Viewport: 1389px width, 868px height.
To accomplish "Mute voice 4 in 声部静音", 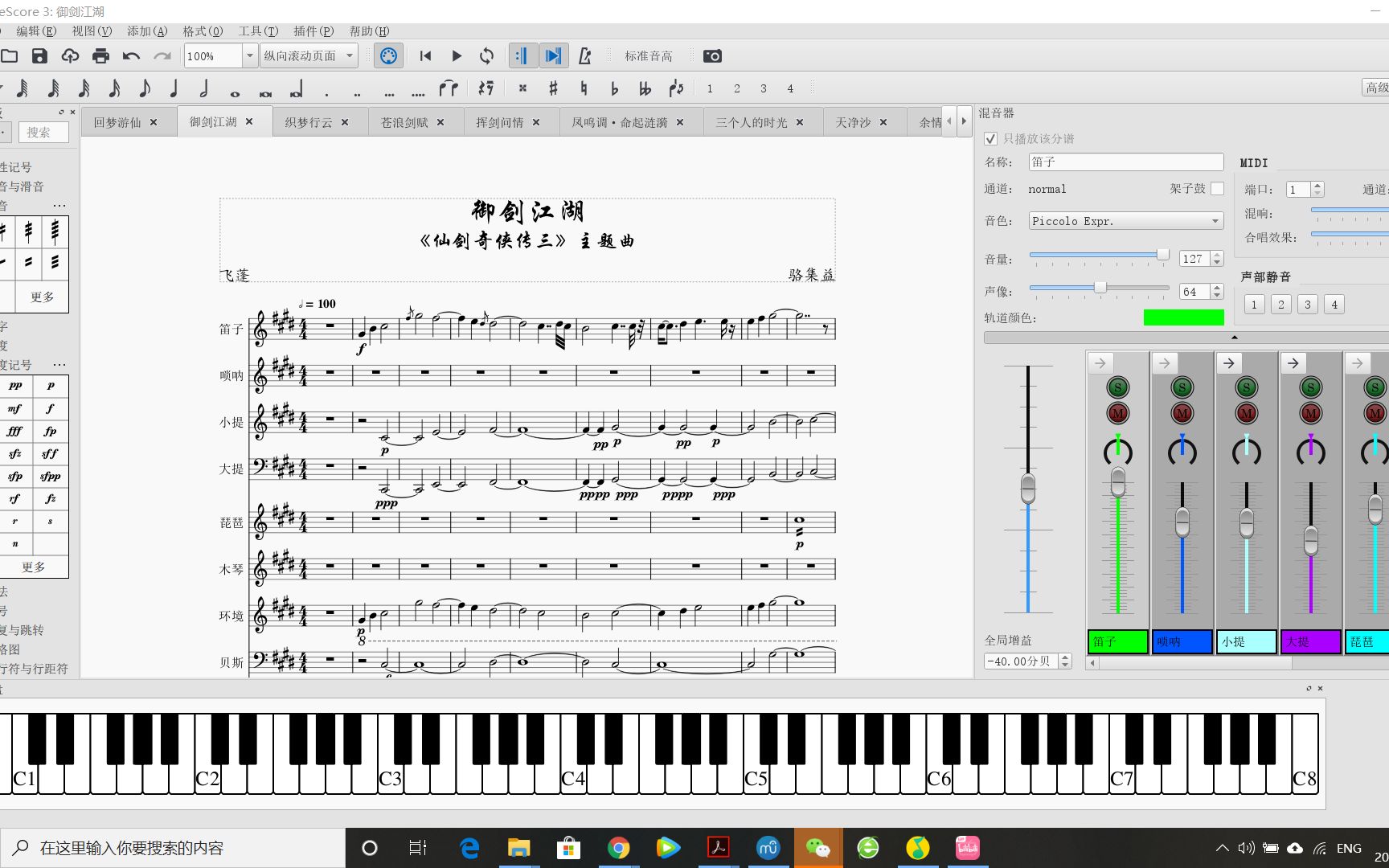I will [1334, 304].
